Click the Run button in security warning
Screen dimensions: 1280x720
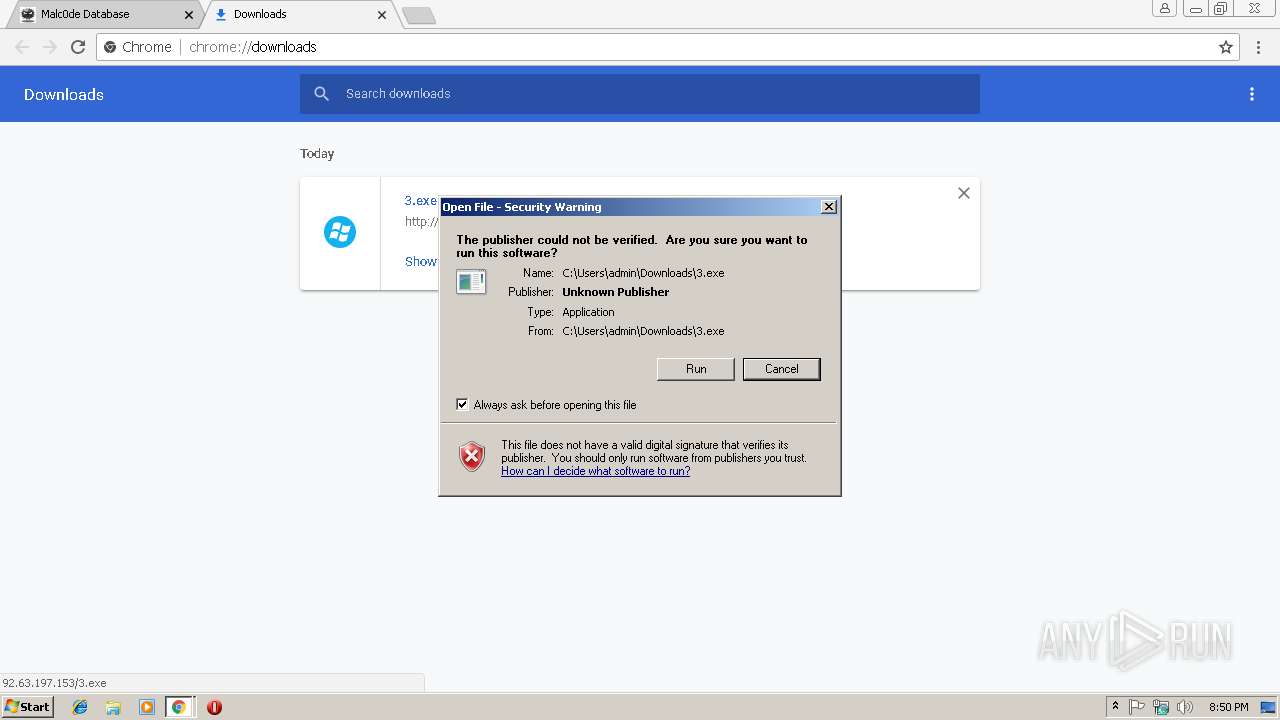(x=696, y=369)
